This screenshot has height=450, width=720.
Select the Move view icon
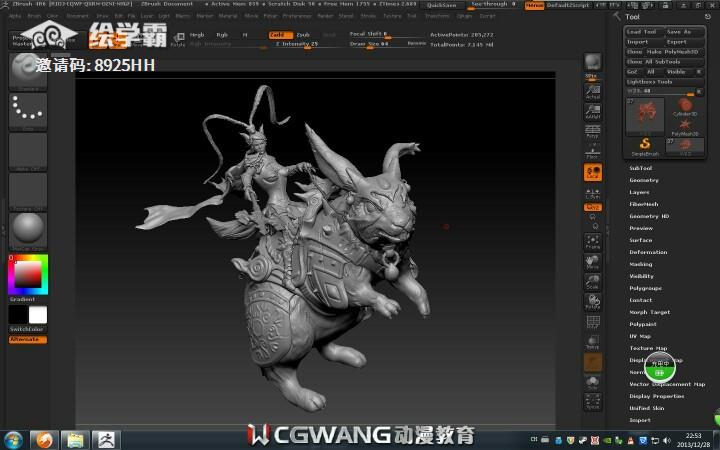(x=593, y=262)
